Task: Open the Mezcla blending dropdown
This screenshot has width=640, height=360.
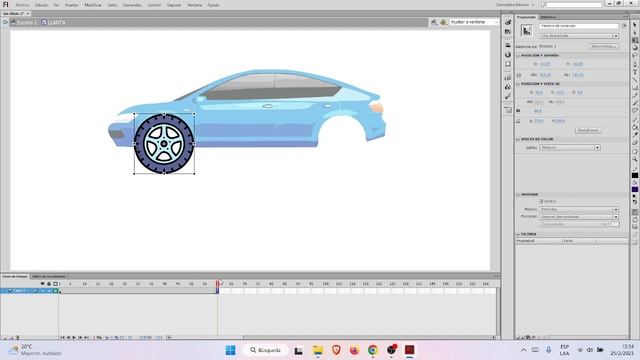Action: point(579,209)
